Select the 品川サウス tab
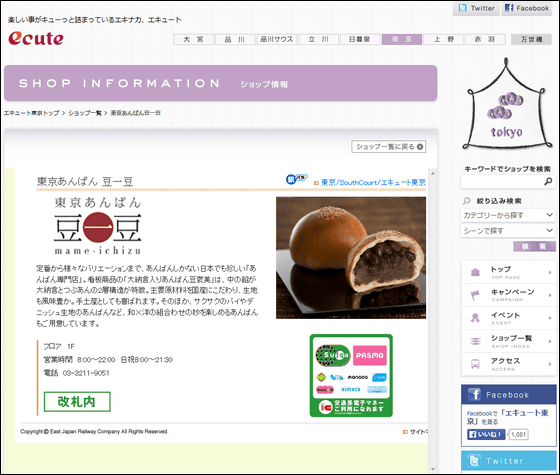 pos(277,39)
